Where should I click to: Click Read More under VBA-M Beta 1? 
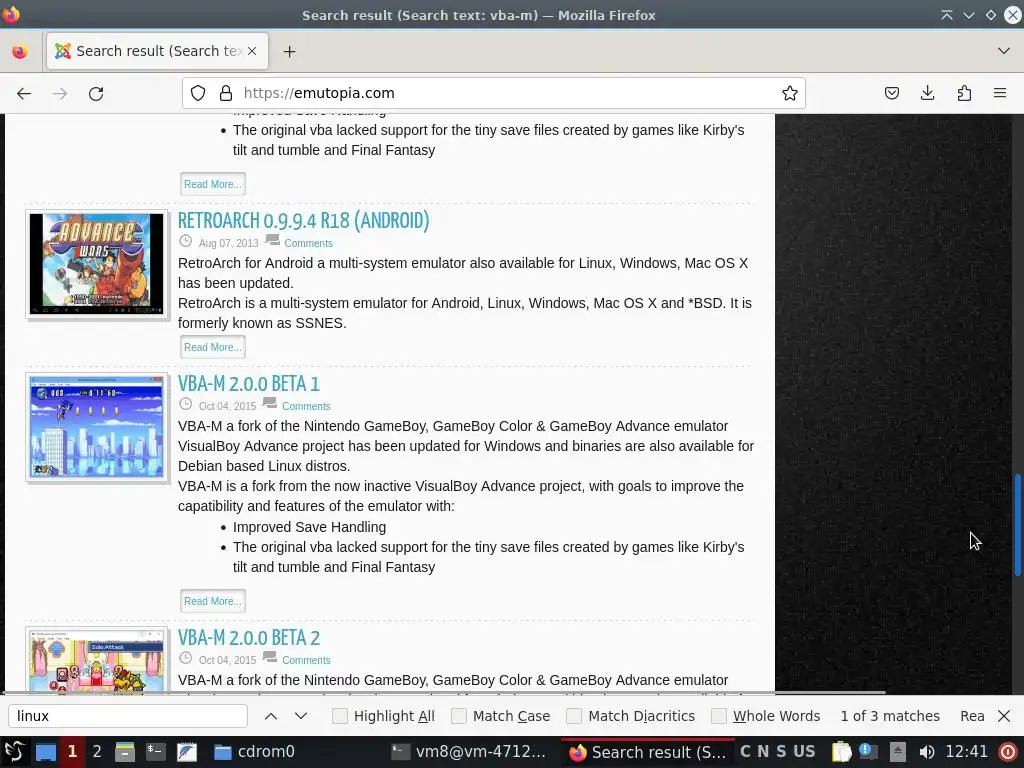[x=213, y=601]
